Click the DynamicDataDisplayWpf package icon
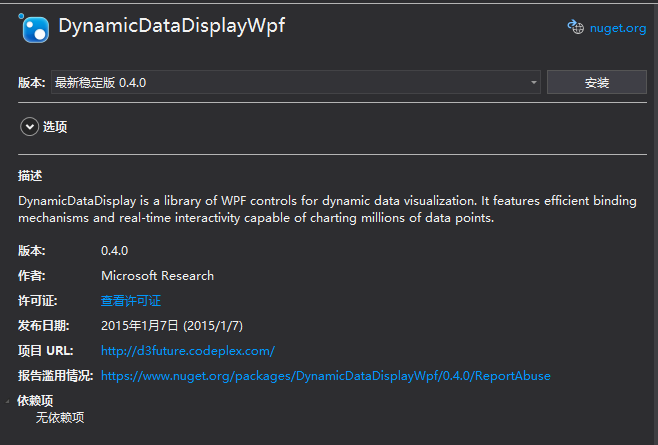This screenshot has height=445, width=658. click(34, 28)
